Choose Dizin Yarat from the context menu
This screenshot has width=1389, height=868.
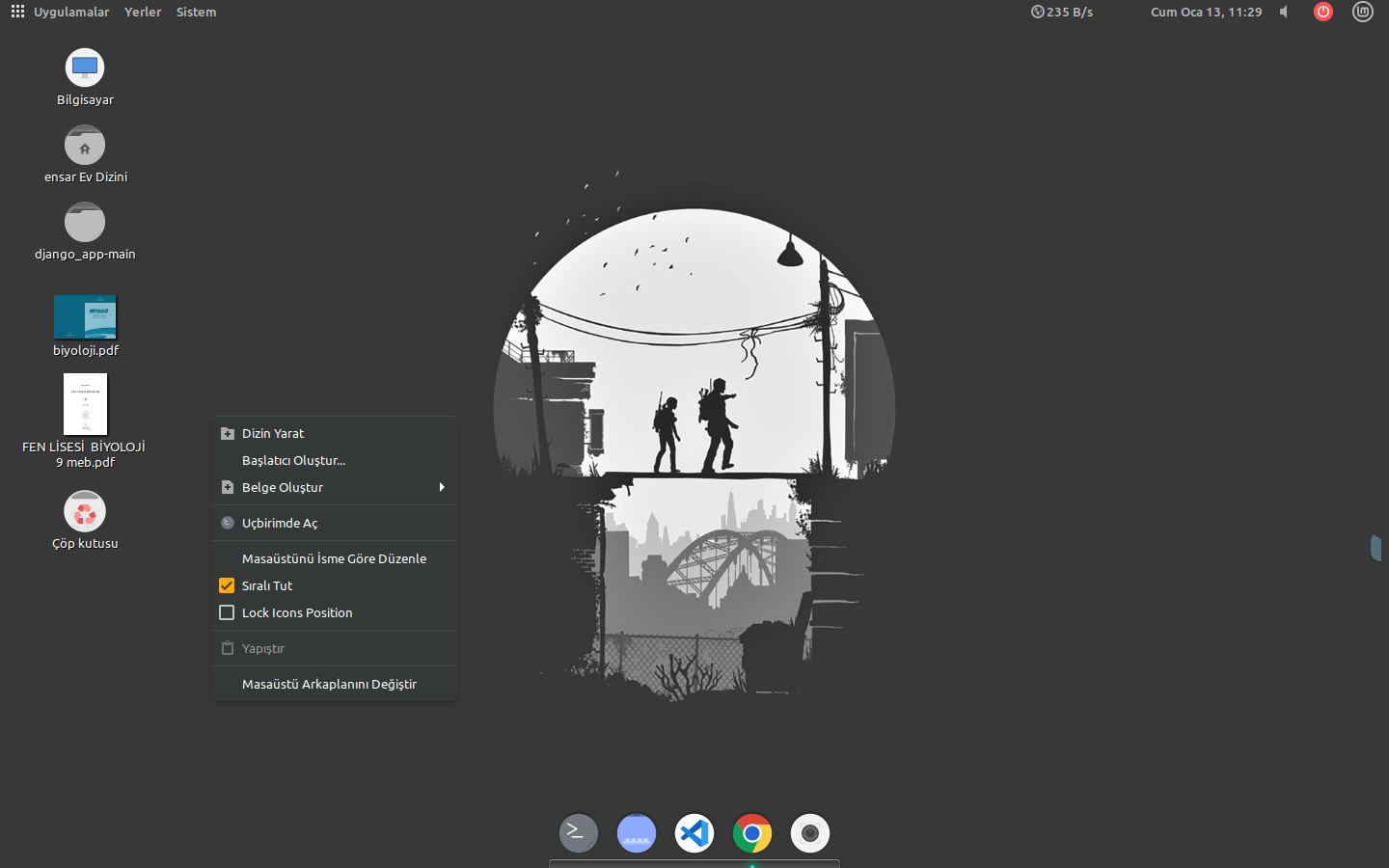point(334,433)
